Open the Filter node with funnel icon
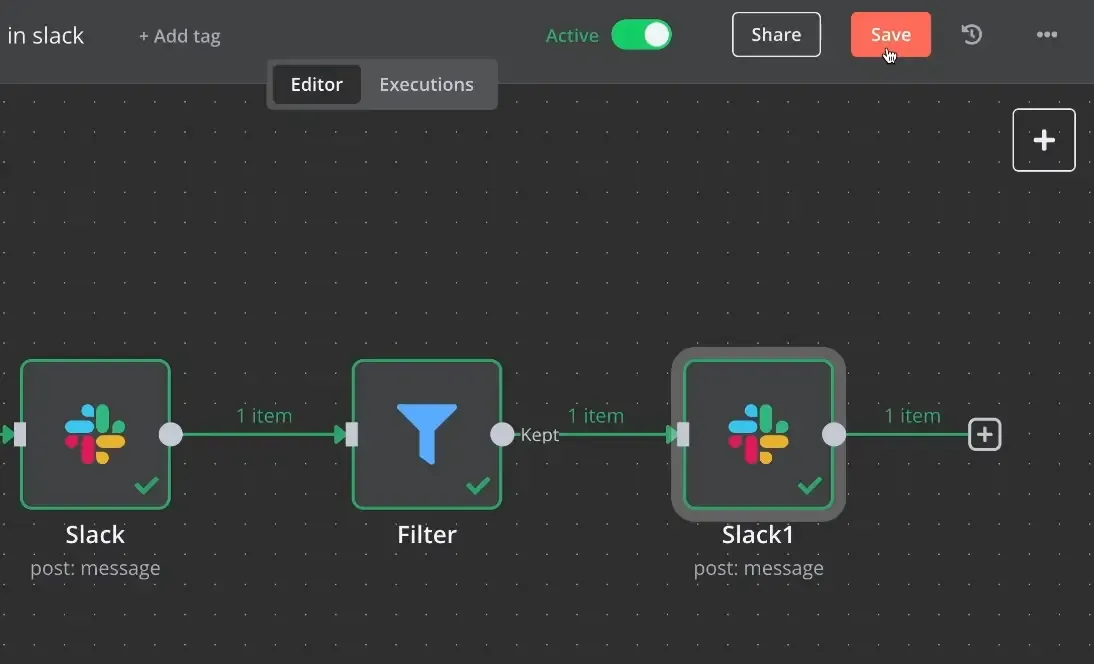Screen dimensions: 1094x664 [x=427, y=434]
